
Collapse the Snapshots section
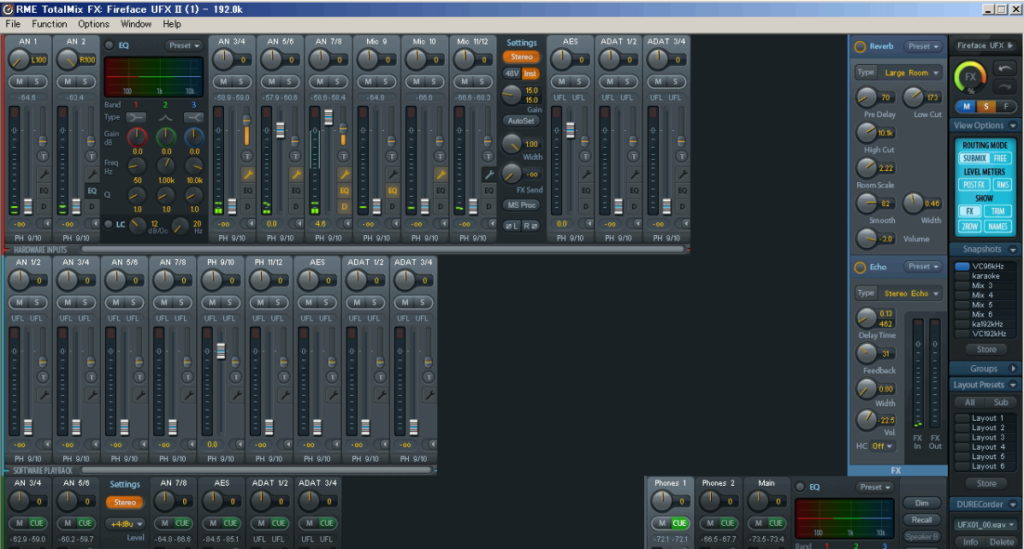point(1013,249)
